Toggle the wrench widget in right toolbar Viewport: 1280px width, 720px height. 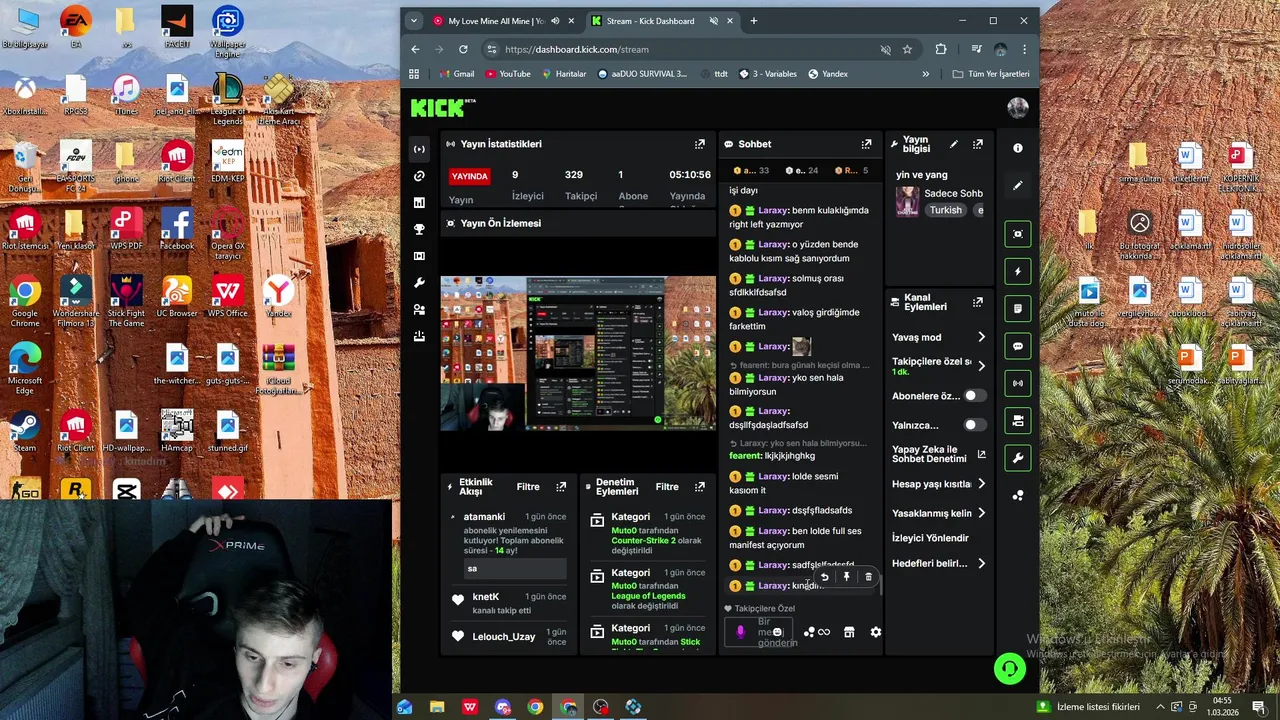click(x=1018, y=458)
